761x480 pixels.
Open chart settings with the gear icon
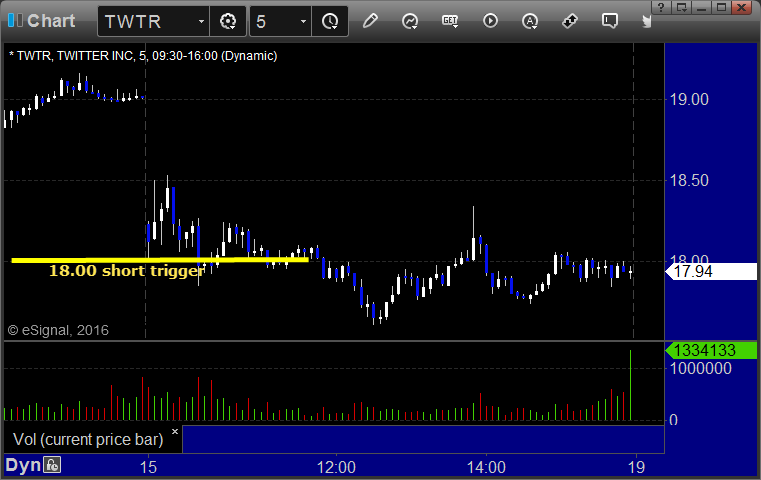coord(228,21)
